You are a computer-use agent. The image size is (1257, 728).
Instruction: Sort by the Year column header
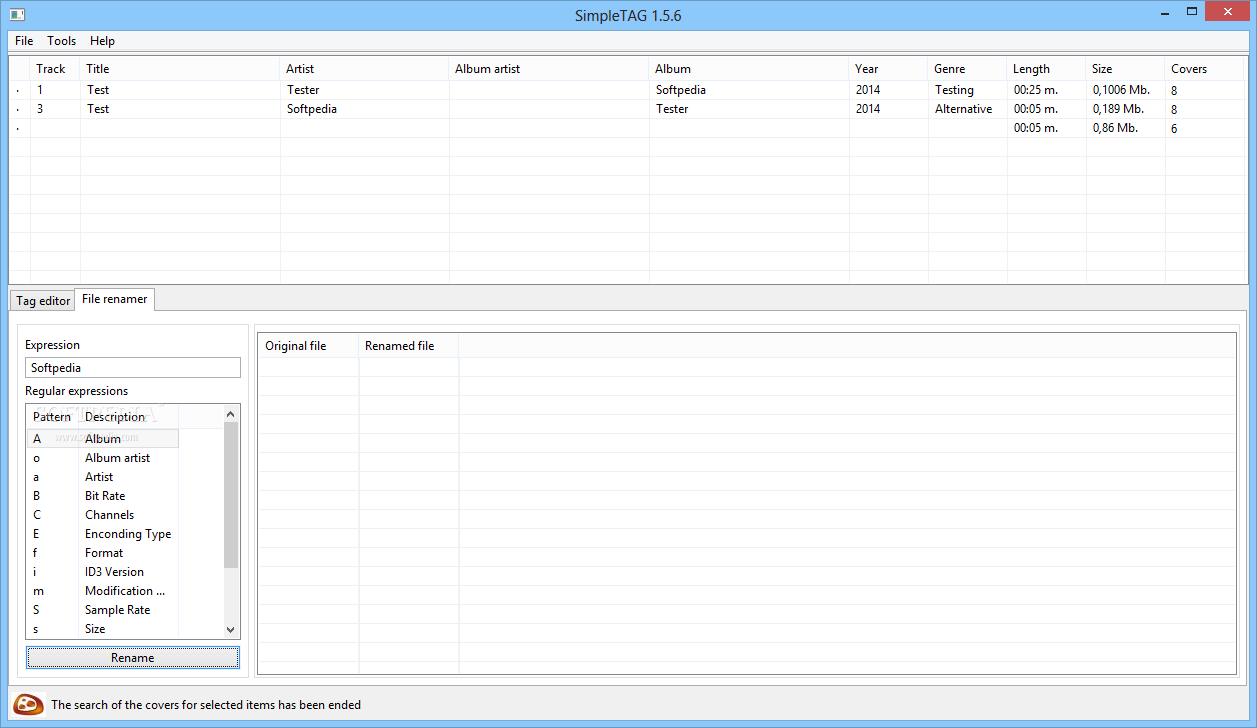tap(889, 69)
